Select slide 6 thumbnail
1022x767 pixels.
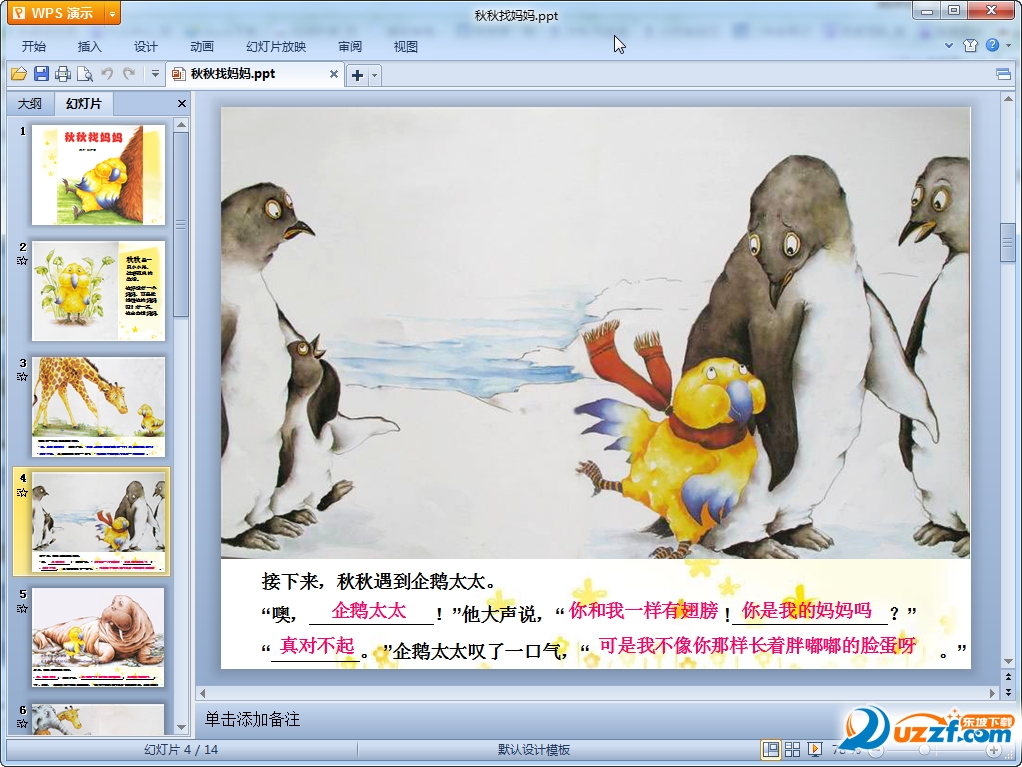[x=98, y=719]
